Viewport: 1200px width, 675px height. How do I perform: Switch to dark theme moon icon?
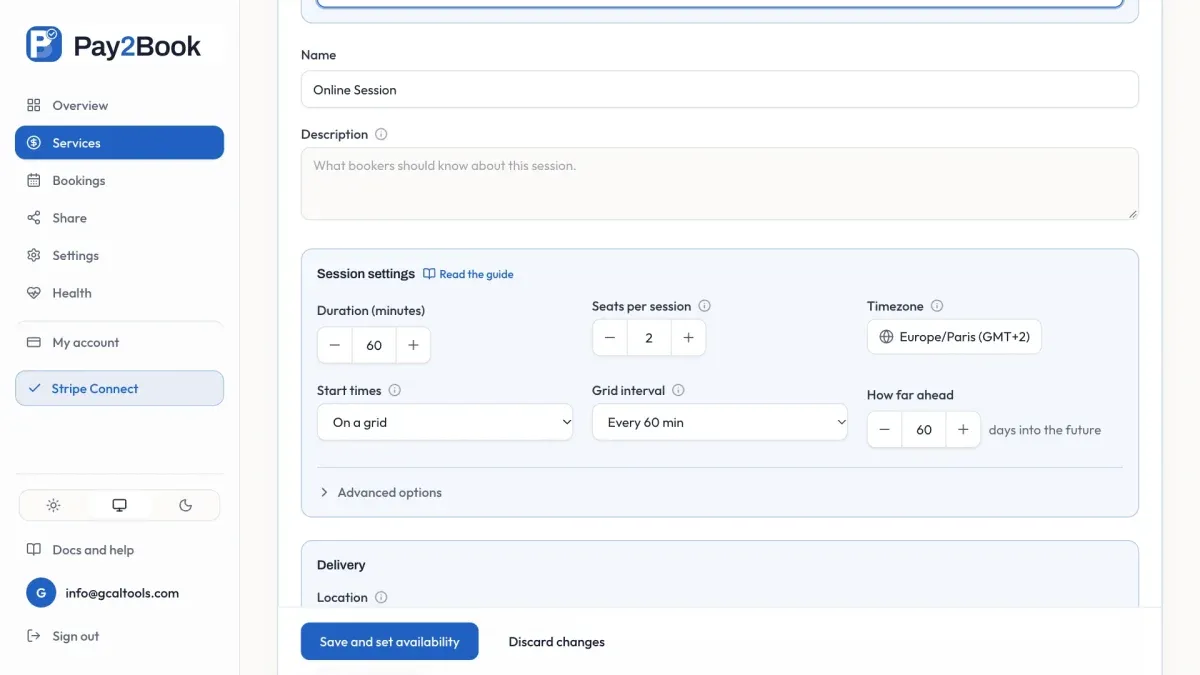185,505
